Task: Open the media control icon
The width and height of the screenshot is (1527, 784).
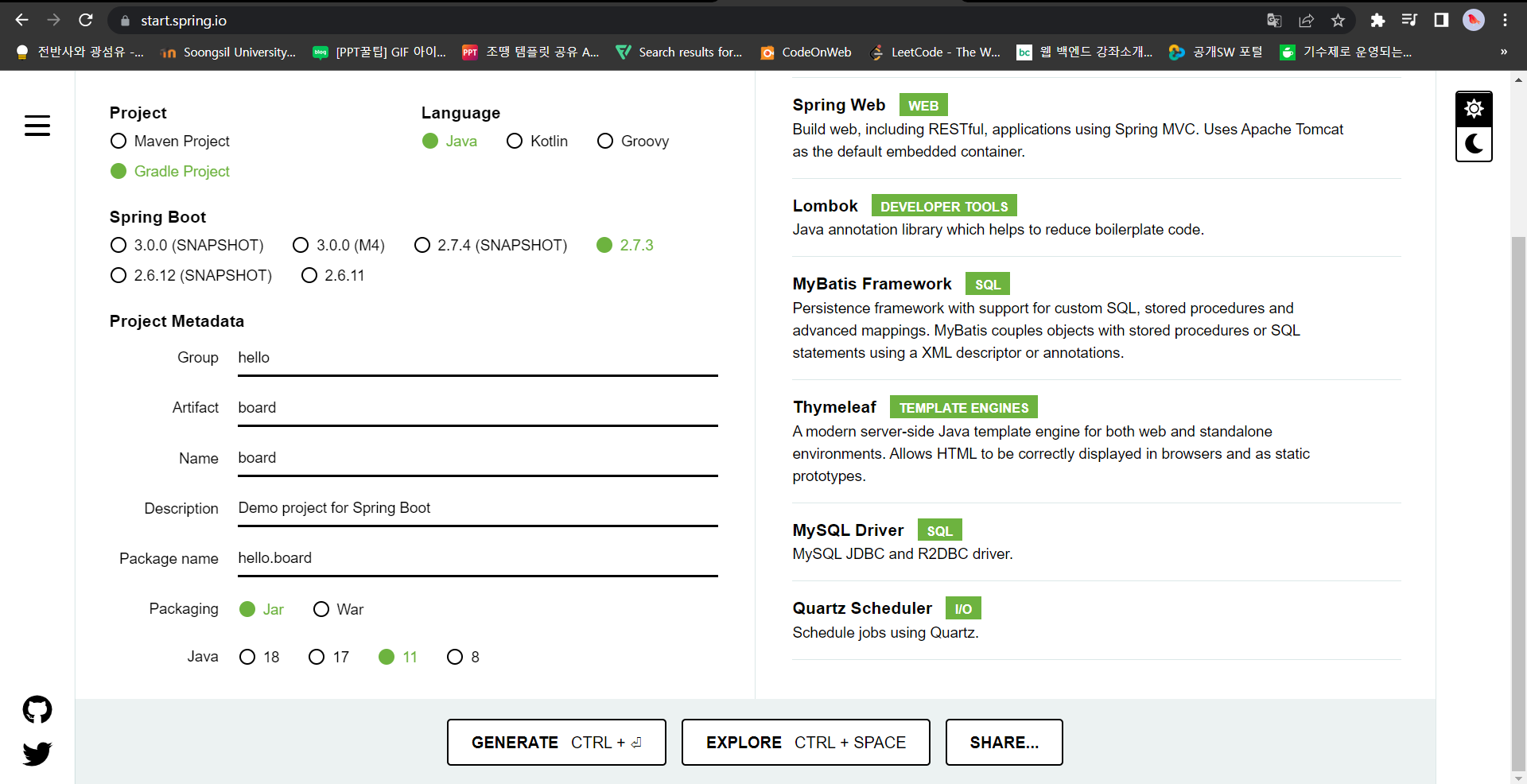Action: click(1409, 21)
